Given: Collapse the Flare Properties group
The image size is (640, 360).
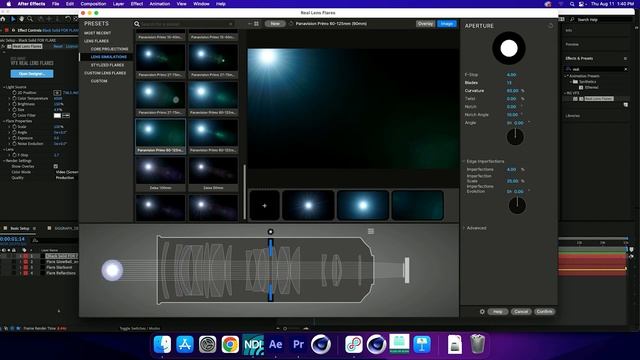Looking at the screenshot, I should tap(4, 121).
